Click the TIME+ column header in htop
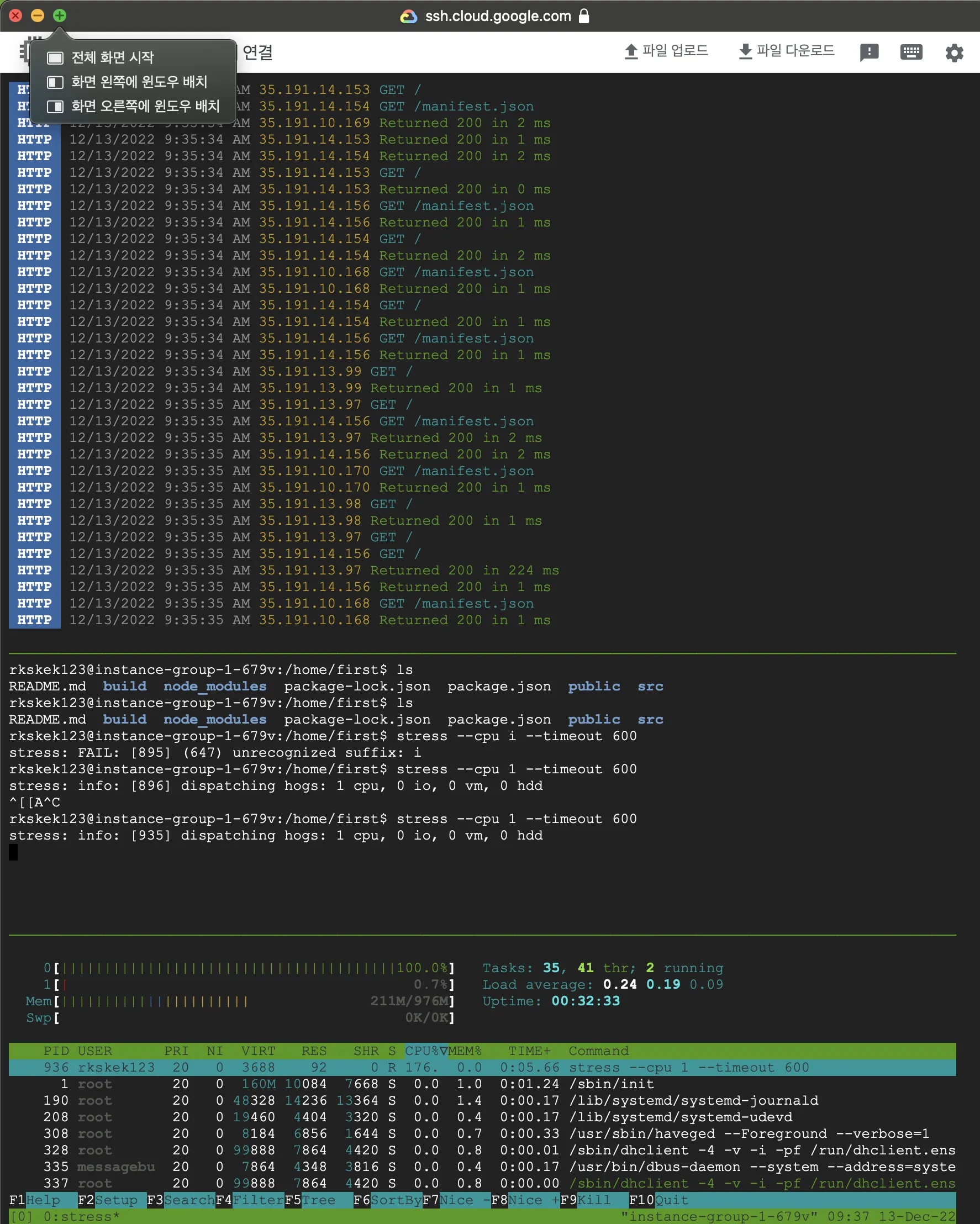 click(529, 1051)
